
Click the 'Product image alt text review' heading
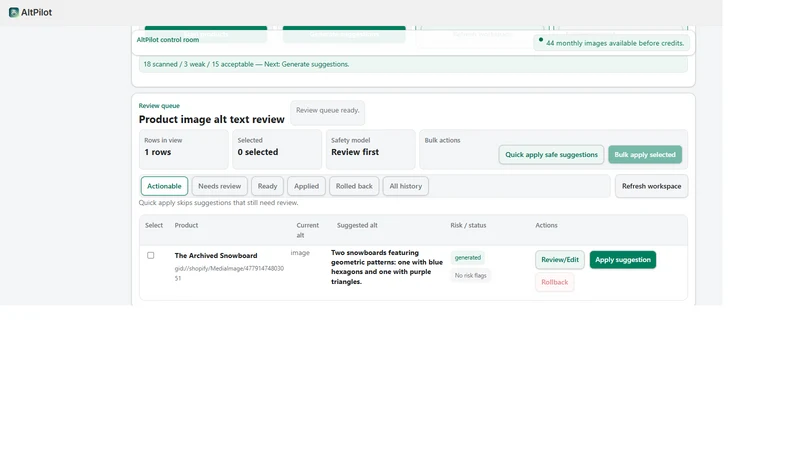[x=212, y=119]
